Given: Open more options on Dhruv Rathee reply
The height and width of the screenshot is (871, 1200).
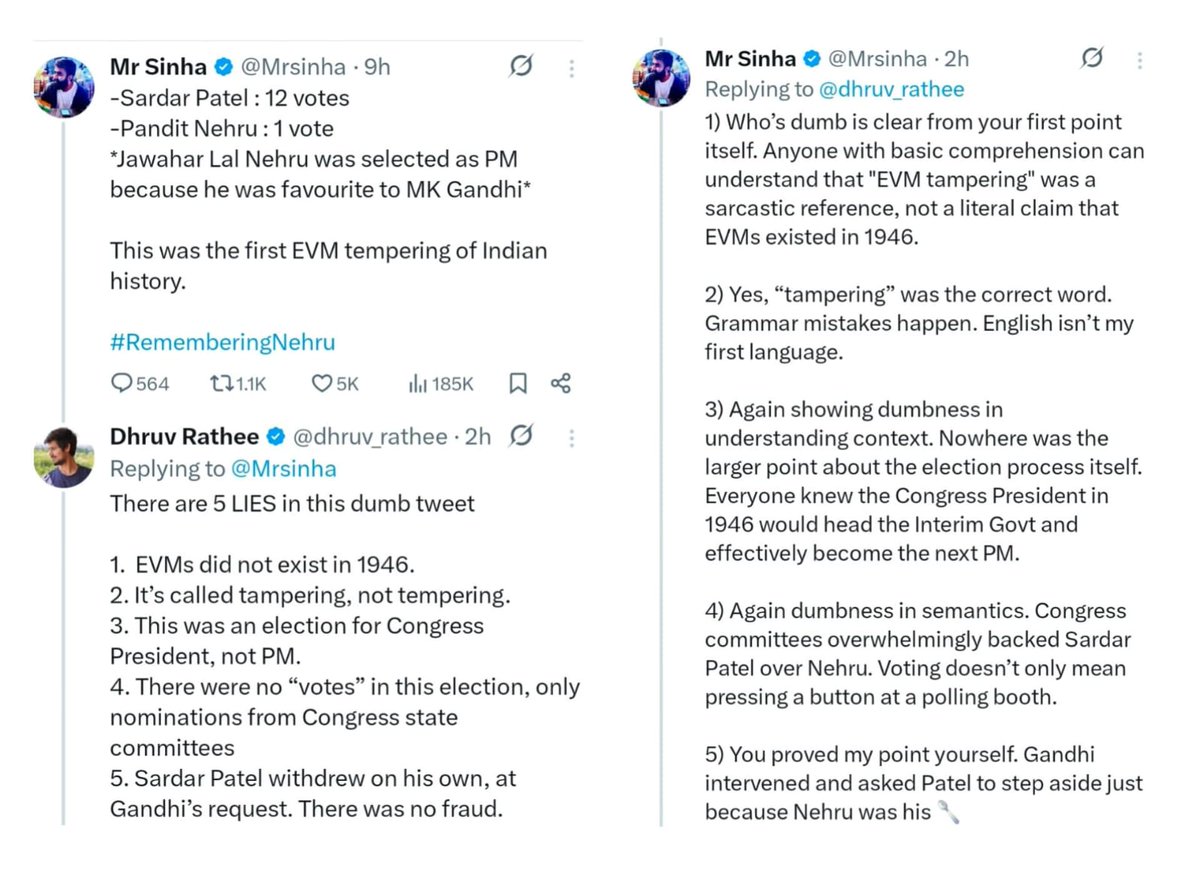Looking at the screenshot, I should [571, 437].
